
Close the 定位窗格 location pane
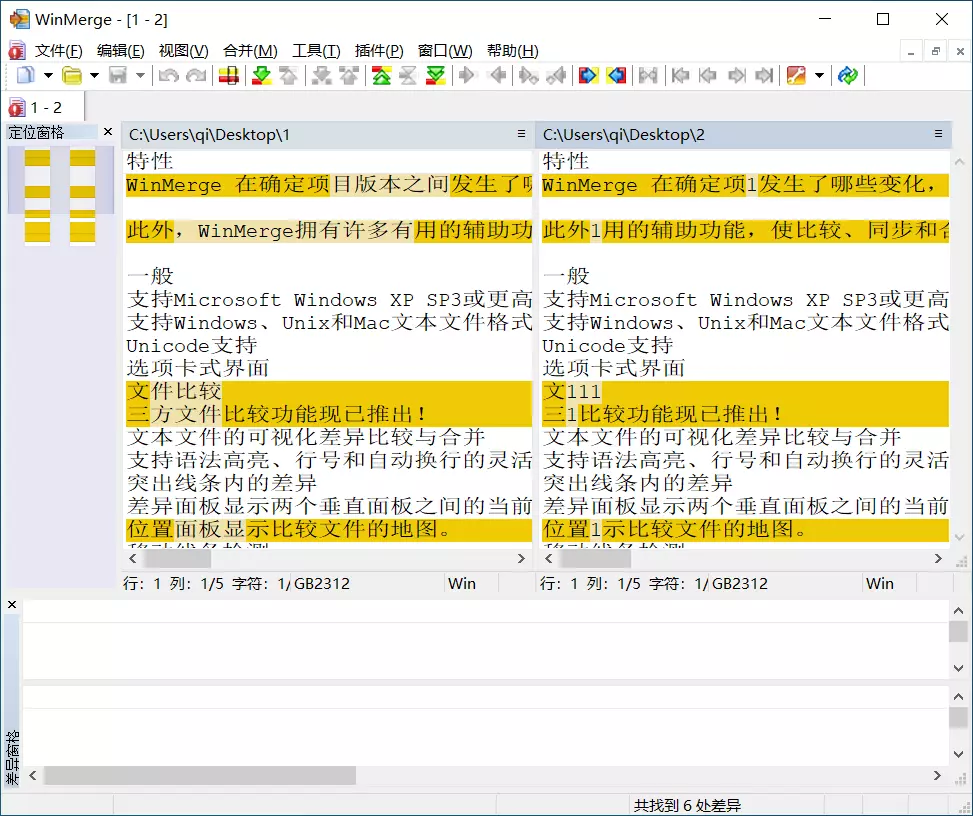(x=108, y=132)
